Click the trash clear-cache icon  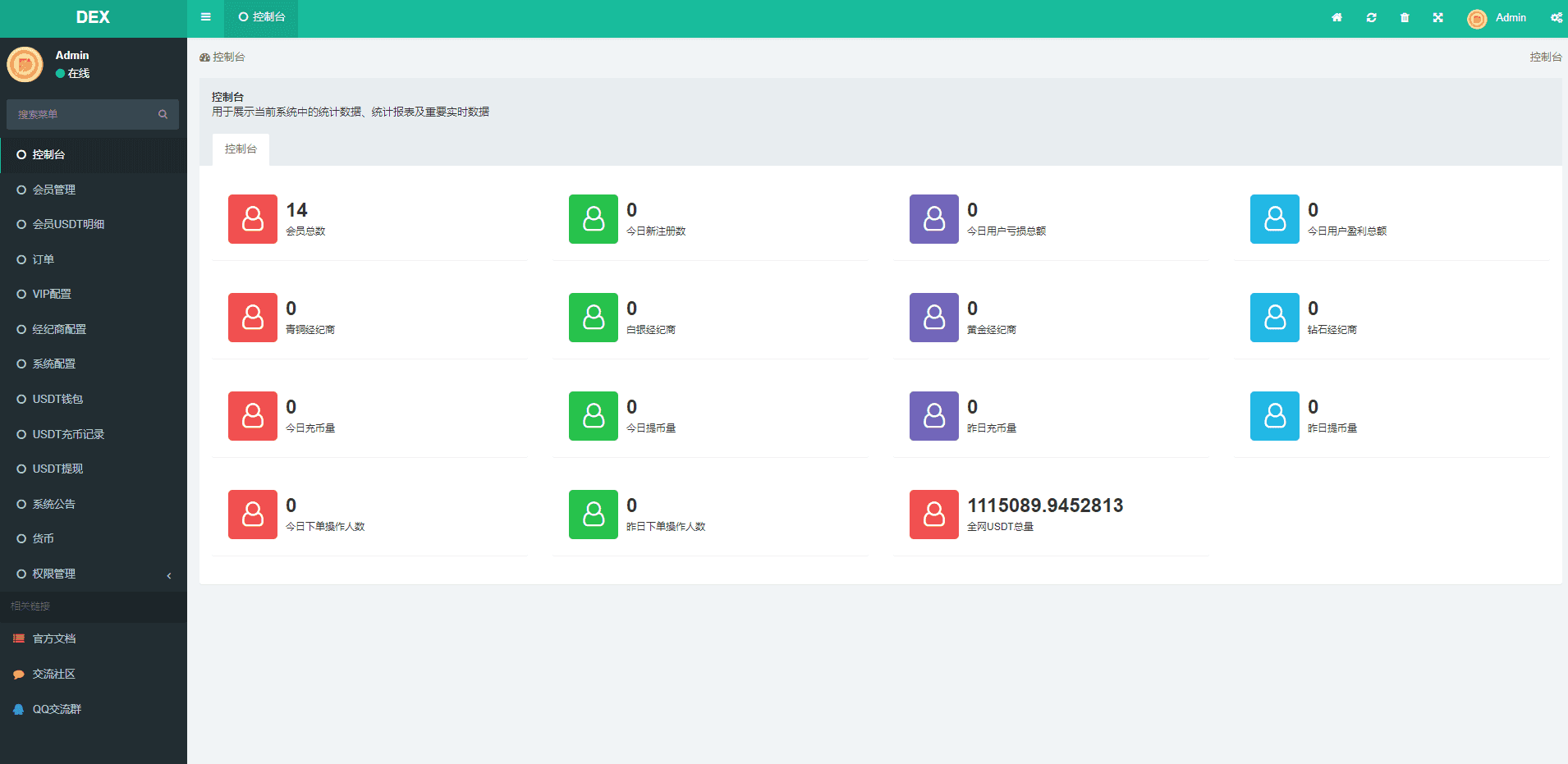[1405, 17]
